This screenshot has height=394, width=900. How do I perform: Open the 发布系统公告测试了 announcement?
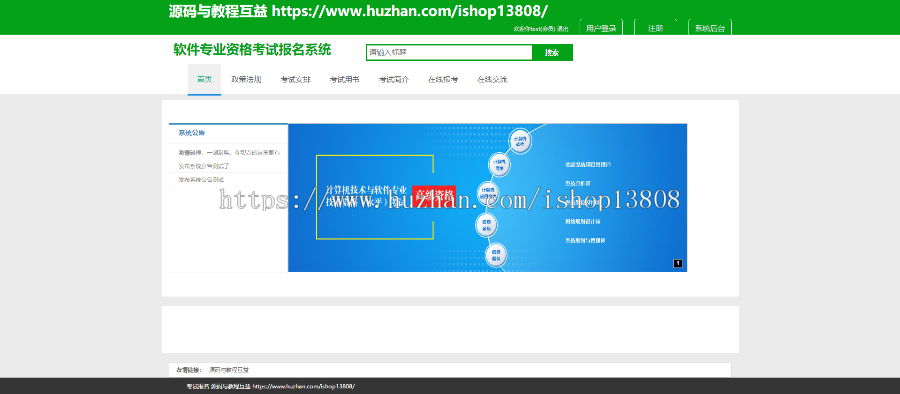click(x=204, y=166)
